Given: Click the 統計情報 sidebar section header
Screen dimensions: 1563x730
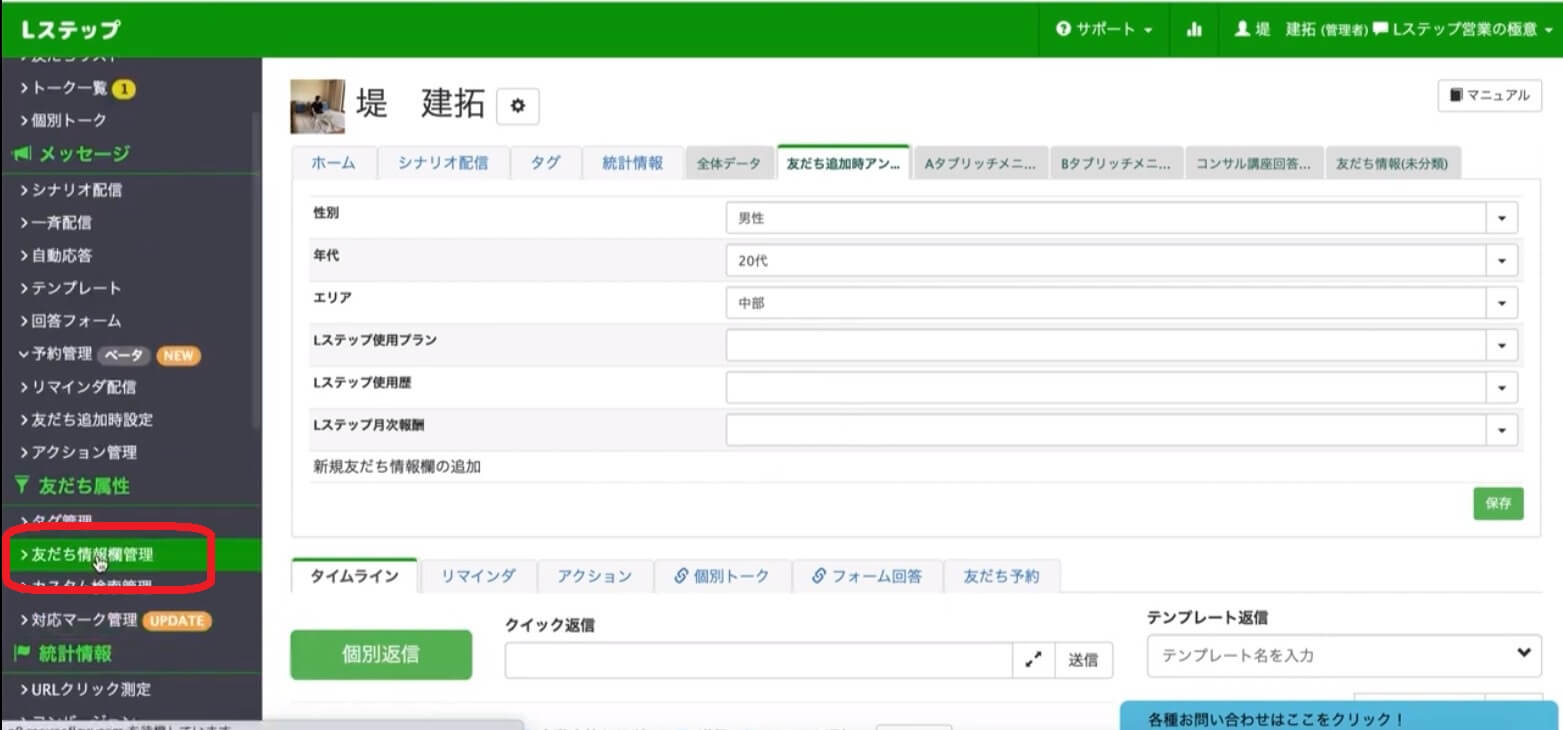Looking at the screenshot, I should tap(75, 654).
